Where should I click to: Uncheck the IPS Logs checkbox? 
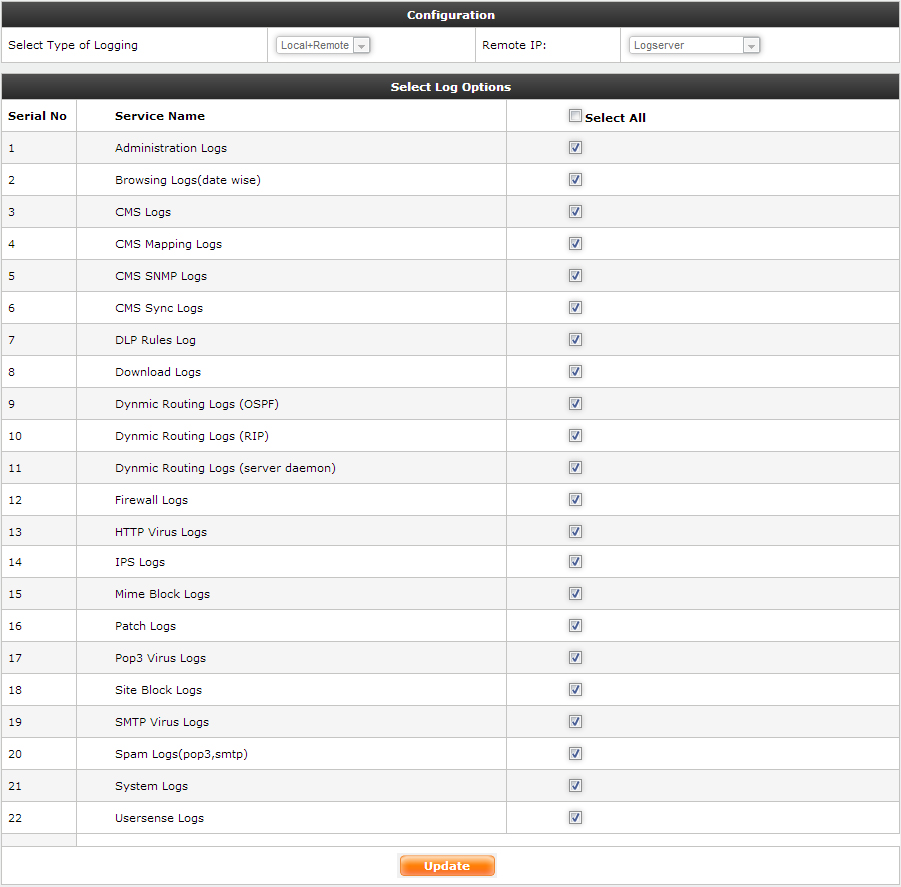coord(575,562)
